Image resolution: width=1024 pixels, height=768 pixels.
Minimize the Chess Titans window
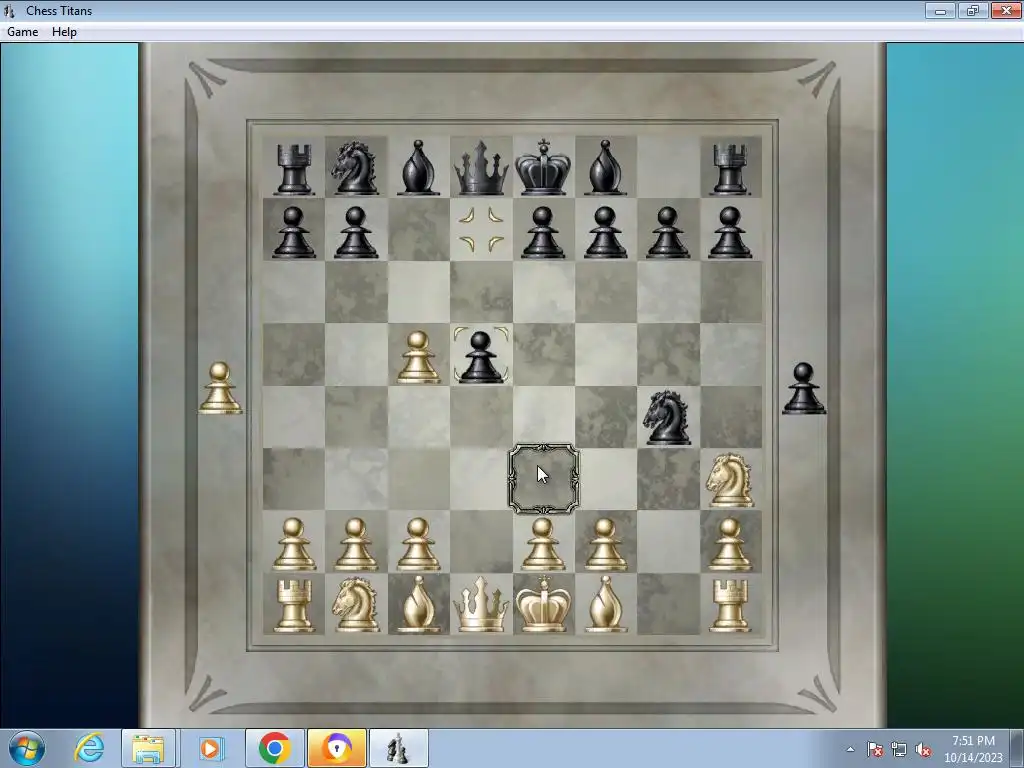point(940,10)
